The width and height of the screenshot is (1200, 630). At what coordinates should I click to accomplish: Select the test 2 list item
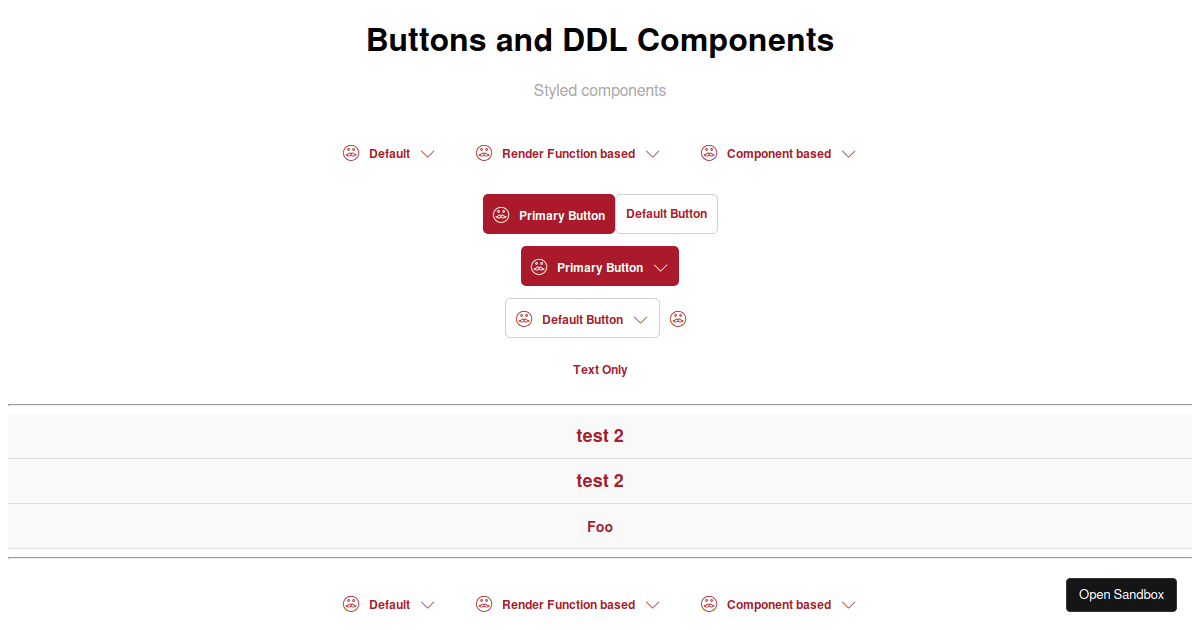[600, 435]
